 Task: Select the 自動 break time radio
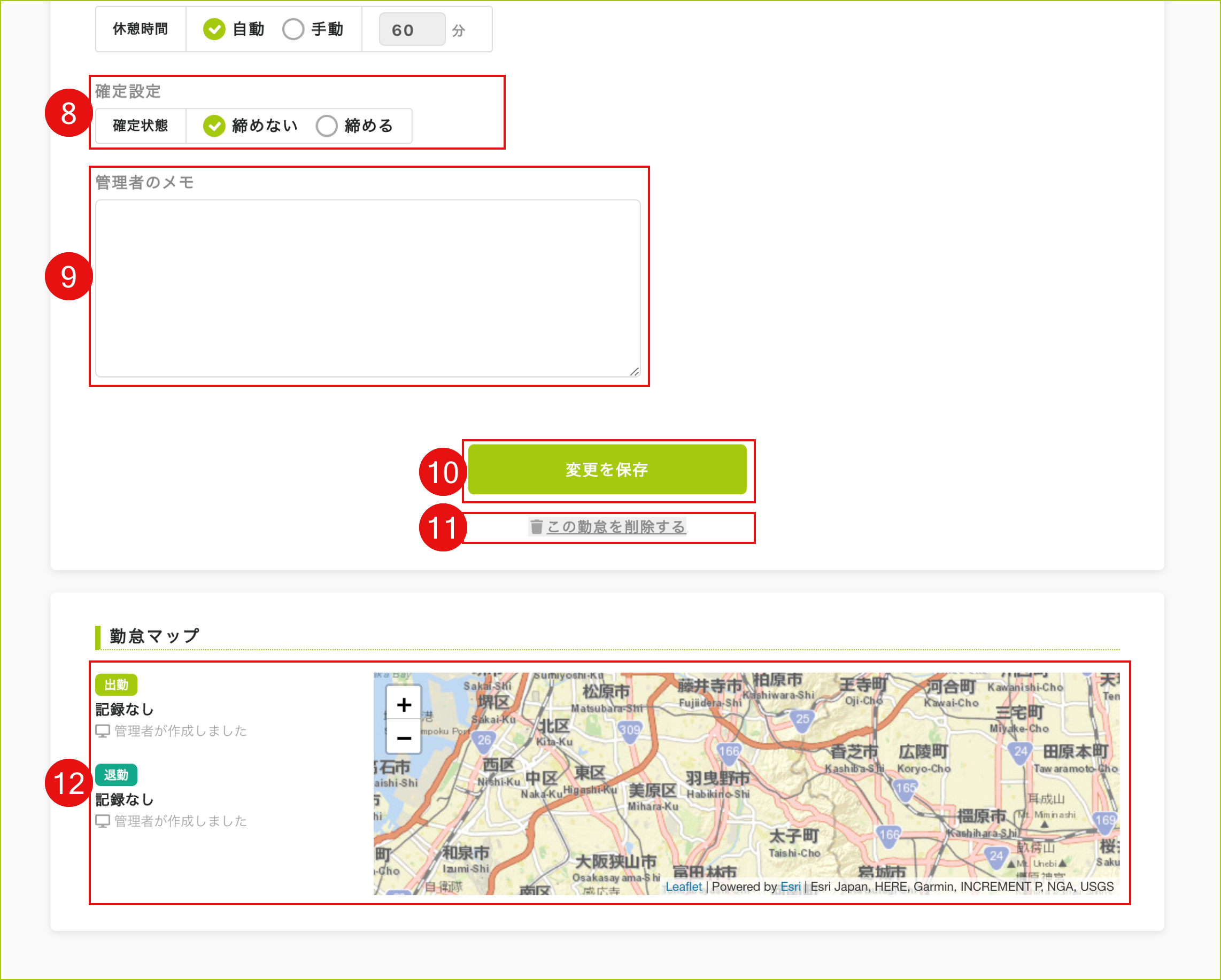coord(214,29)
